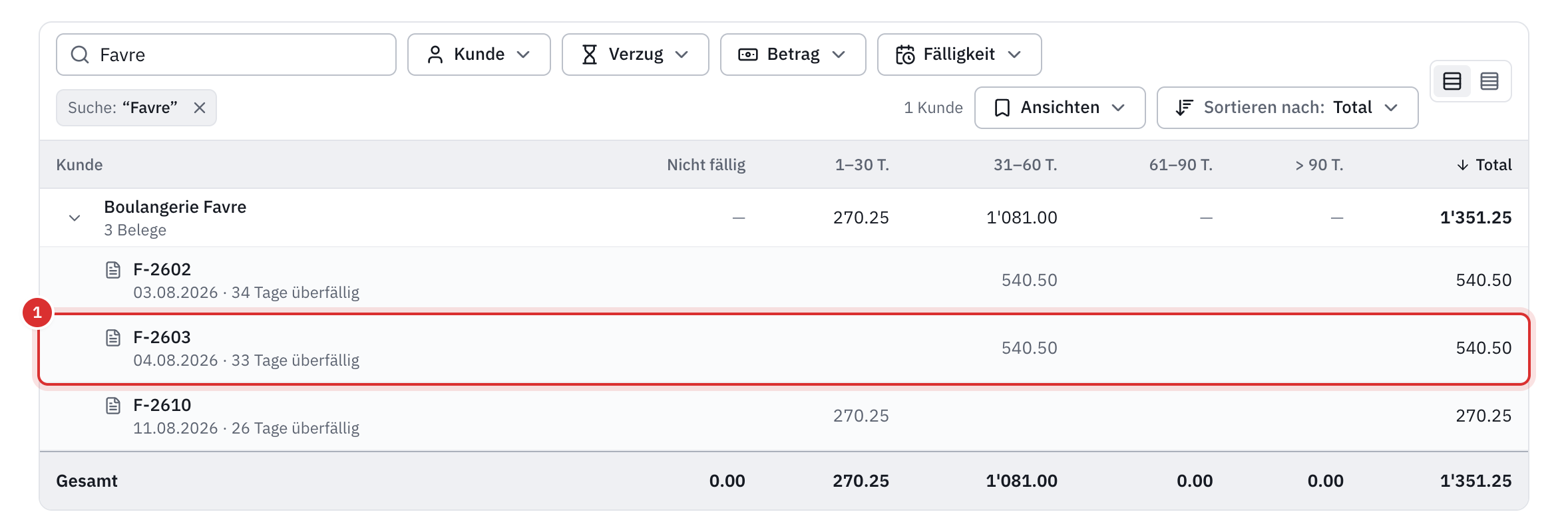Open the Verzug filter dropdown

[635, 55]
